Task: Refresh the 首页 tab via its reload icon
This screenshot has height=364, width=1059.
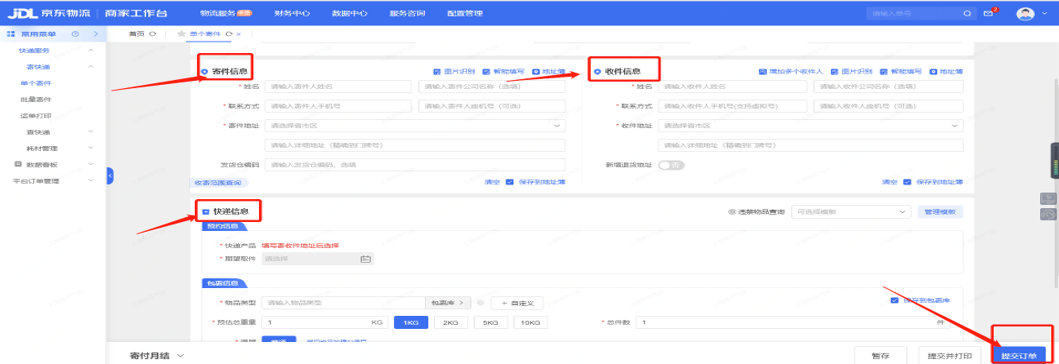Action: pos(152,34)
